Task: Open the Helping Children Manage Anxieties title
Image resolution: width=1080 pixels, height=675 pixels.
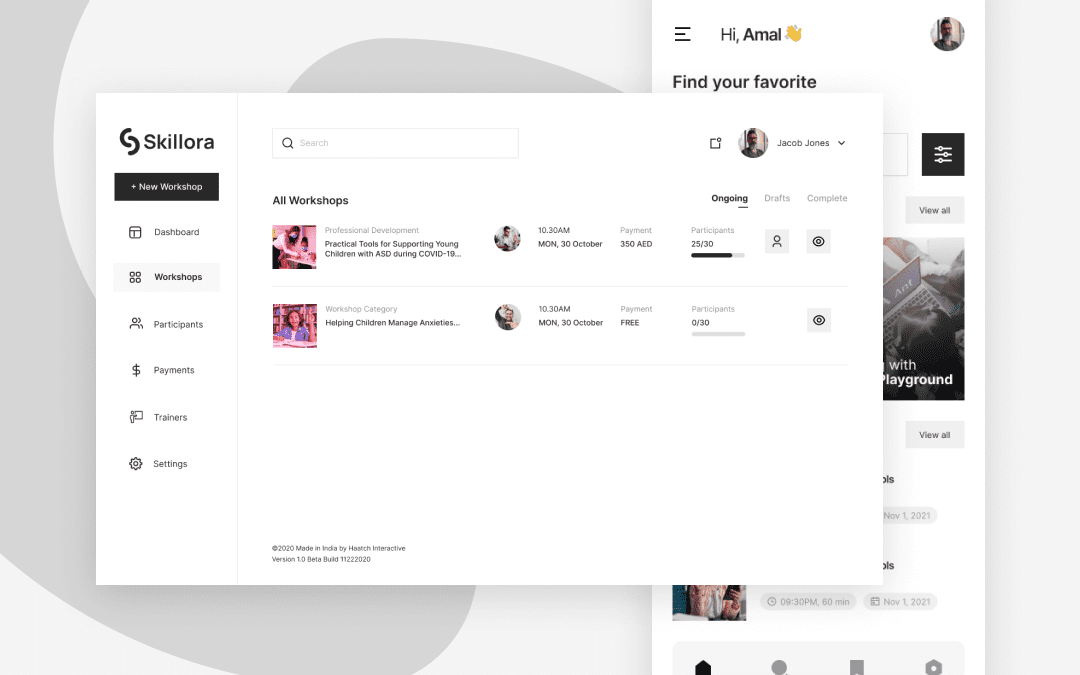Action: point(393,322)
